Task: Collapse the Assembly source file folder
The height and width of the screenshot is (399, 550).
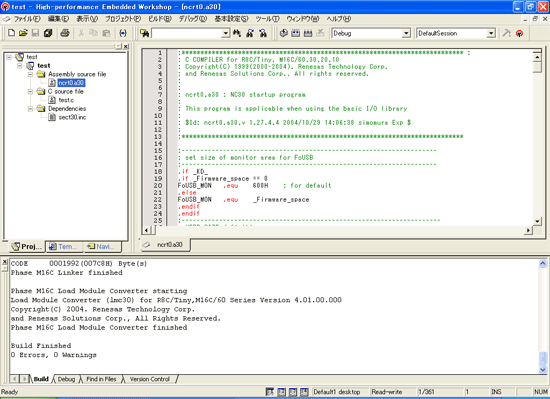Action: 31,74
